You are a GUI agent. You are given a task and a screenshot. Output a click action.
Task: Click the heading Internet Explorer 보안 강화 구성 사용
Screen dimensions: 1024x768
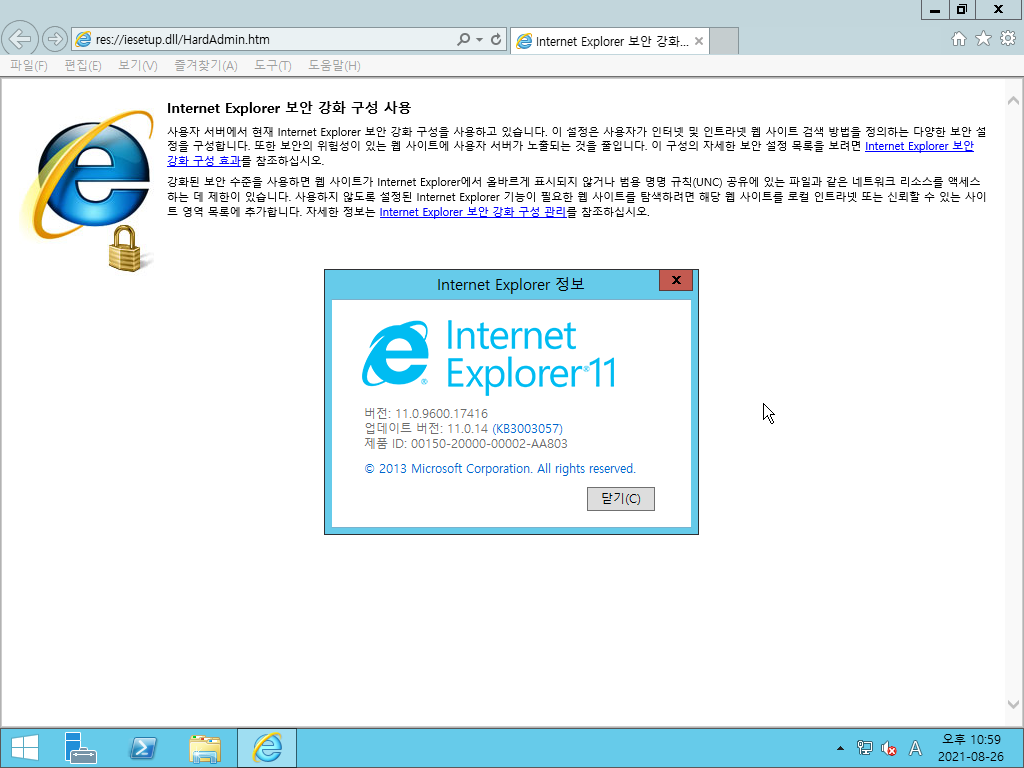coord(289,108)
